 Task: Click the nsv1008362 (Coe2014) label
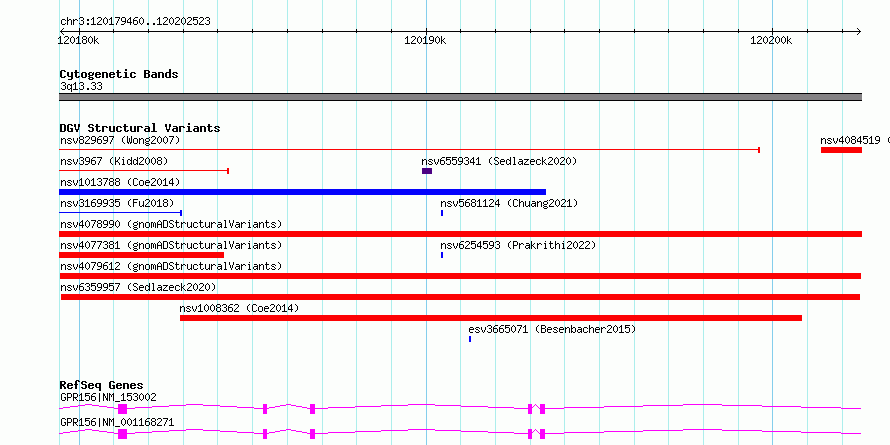click(239, 308)
